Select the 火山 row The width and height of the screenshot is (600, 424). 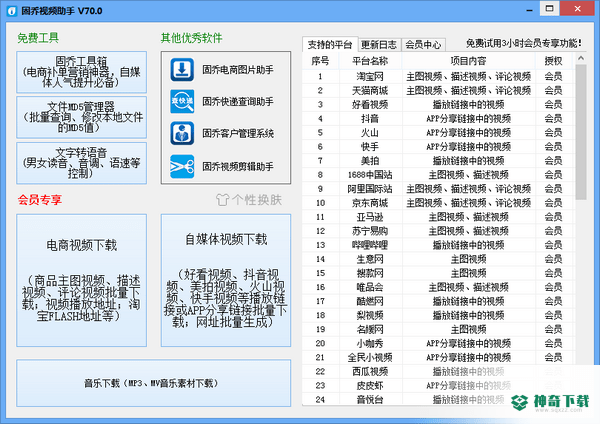pos(439,133)
